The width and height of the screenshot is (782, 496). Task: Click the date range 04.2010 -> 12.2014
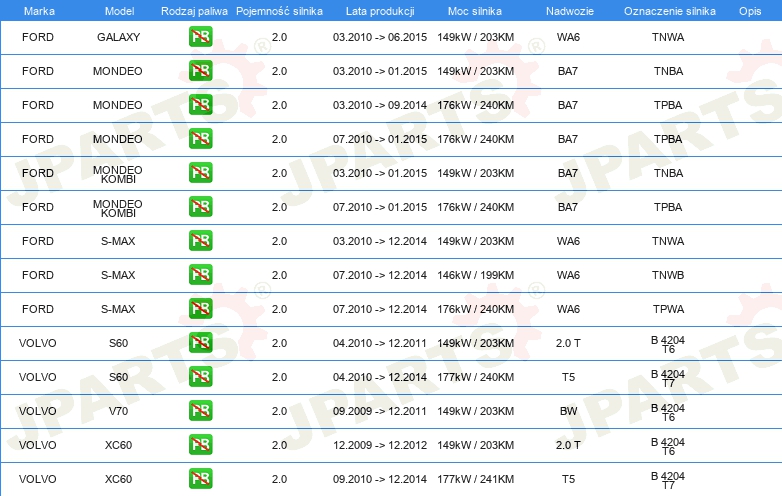[380, 377]
